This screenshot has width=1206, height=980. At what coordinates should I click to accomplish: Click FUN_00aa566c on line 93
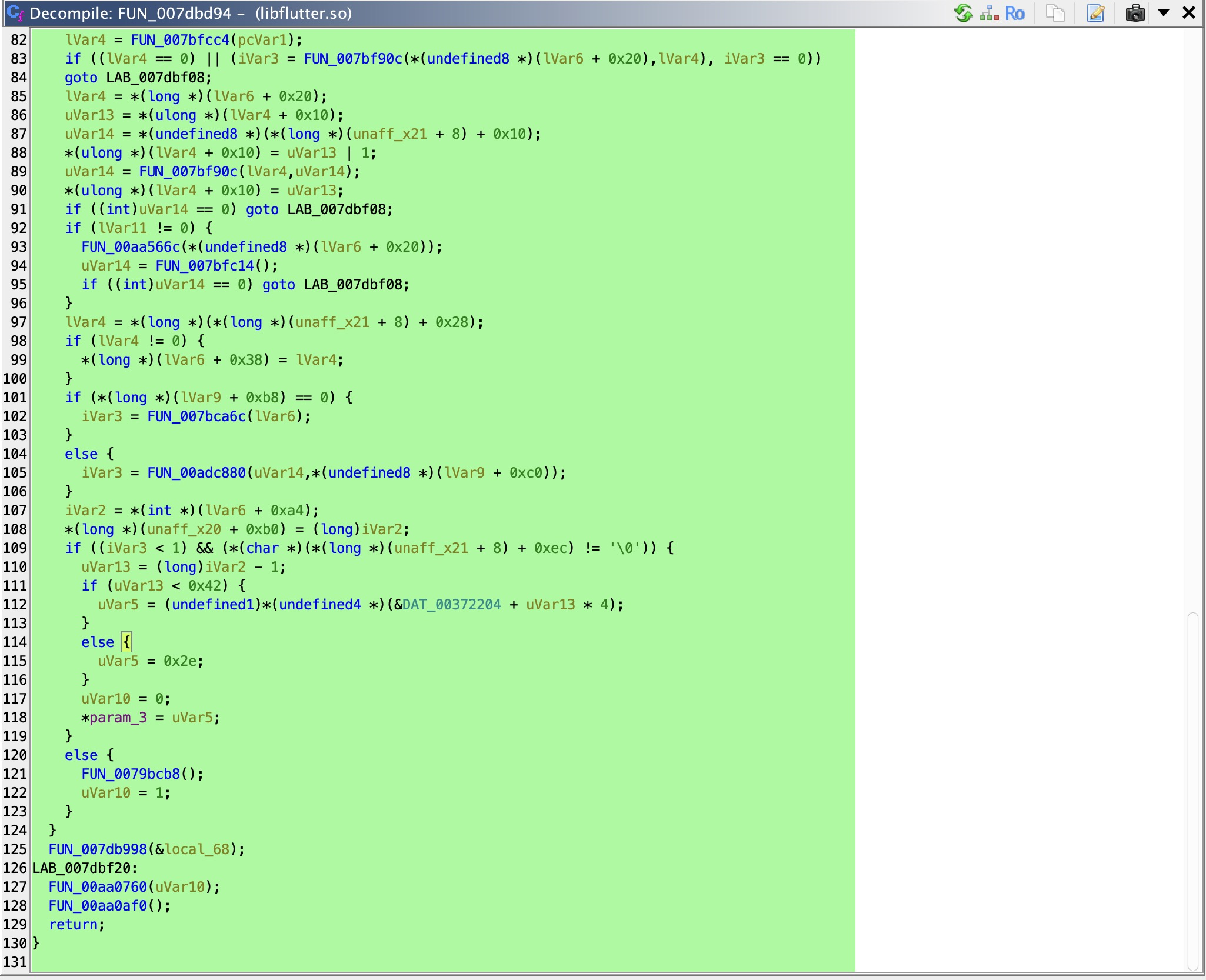pos(131,247)
